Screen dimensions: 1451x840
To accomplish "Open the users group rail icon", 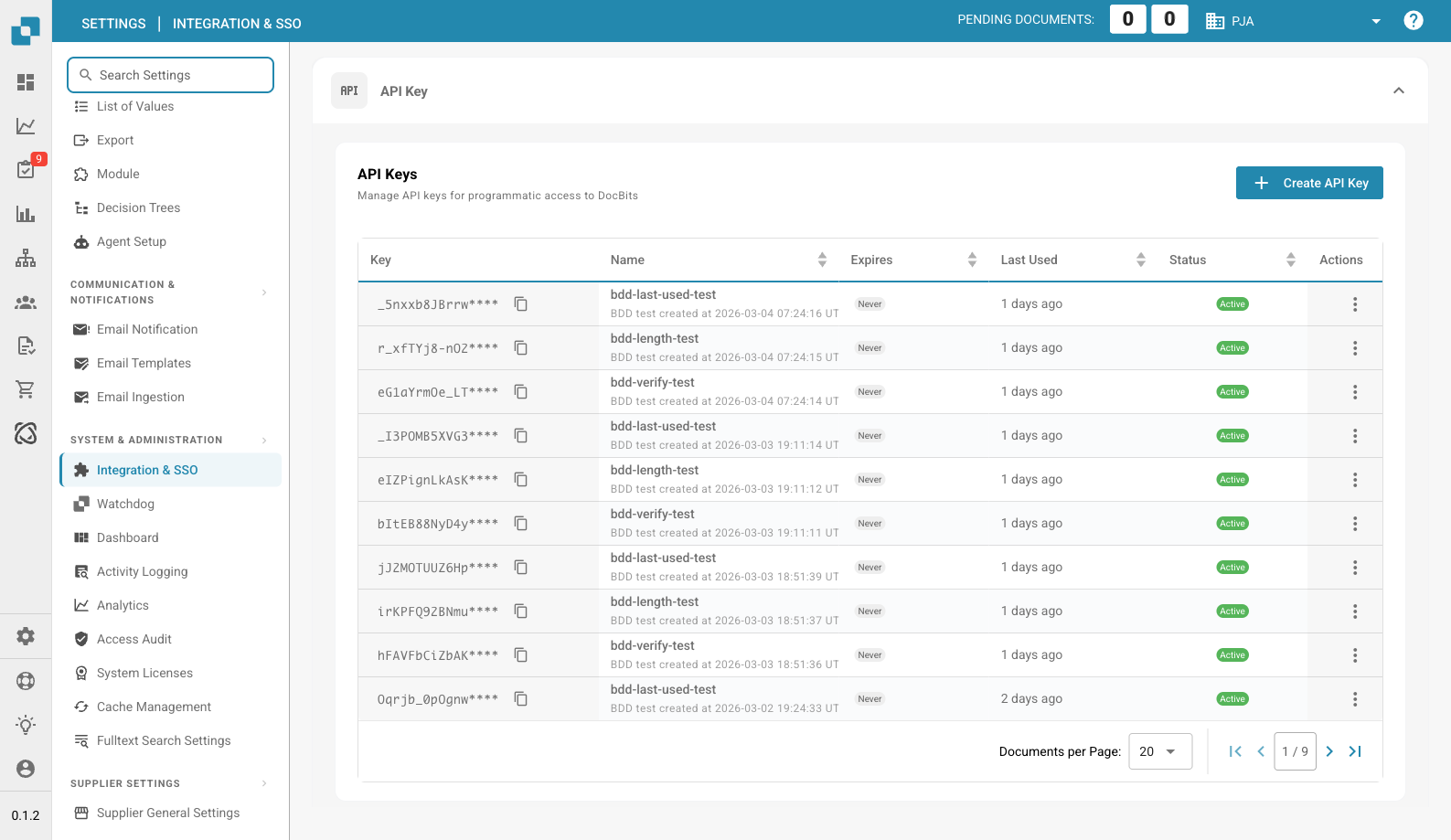I will 26,302.
